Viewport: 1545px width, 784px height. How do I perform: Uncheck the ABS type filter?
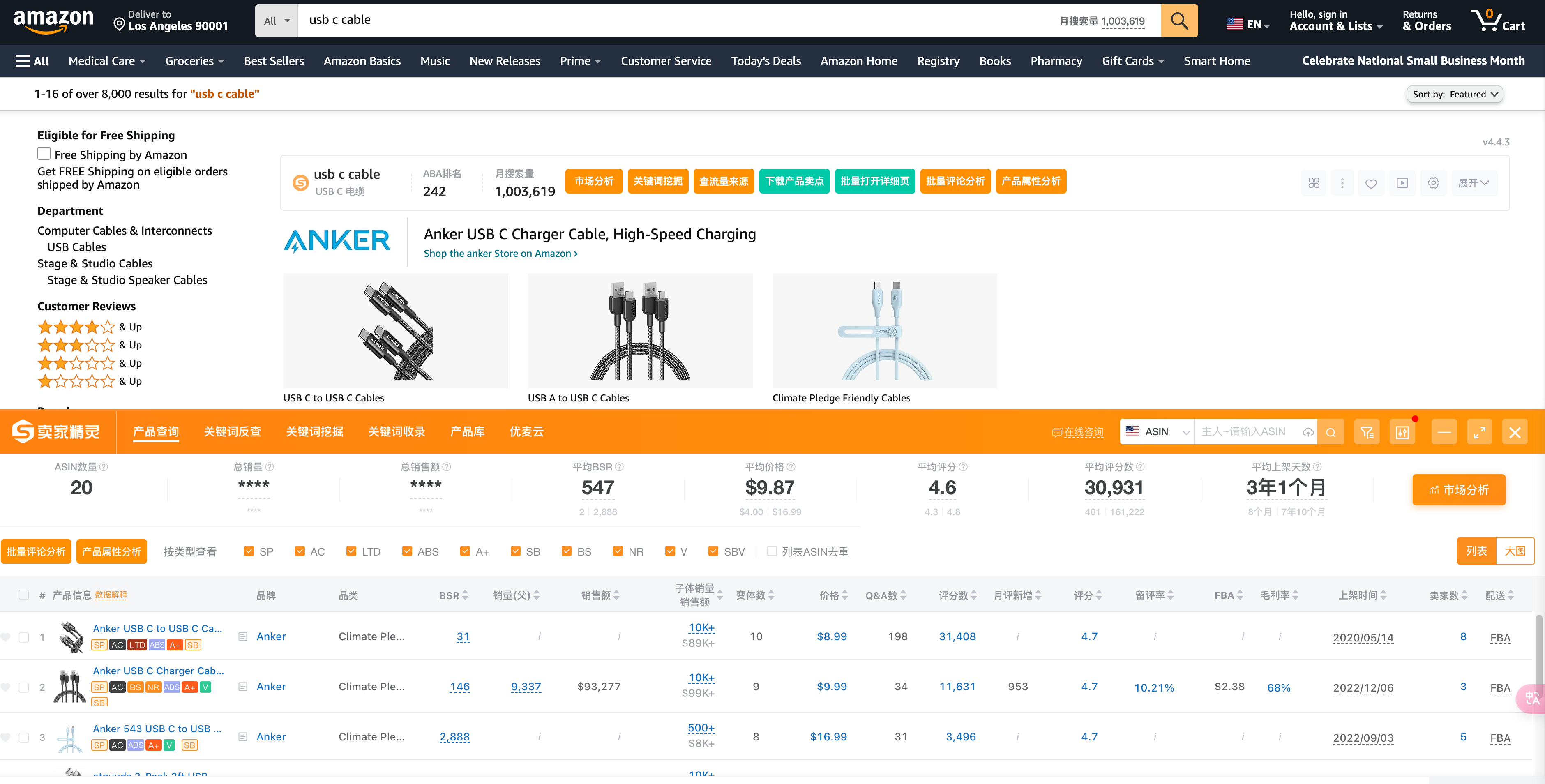pos(407,551)
